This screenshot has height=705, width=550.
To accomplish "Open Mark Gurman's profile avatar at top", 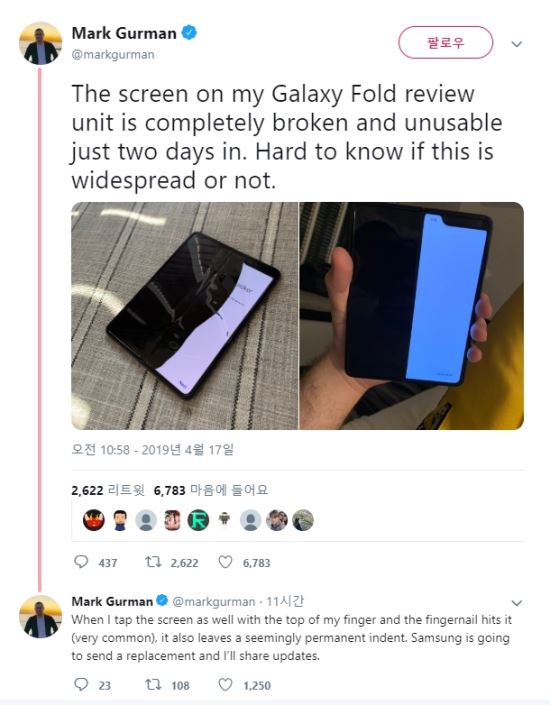I will coord(40,43).
